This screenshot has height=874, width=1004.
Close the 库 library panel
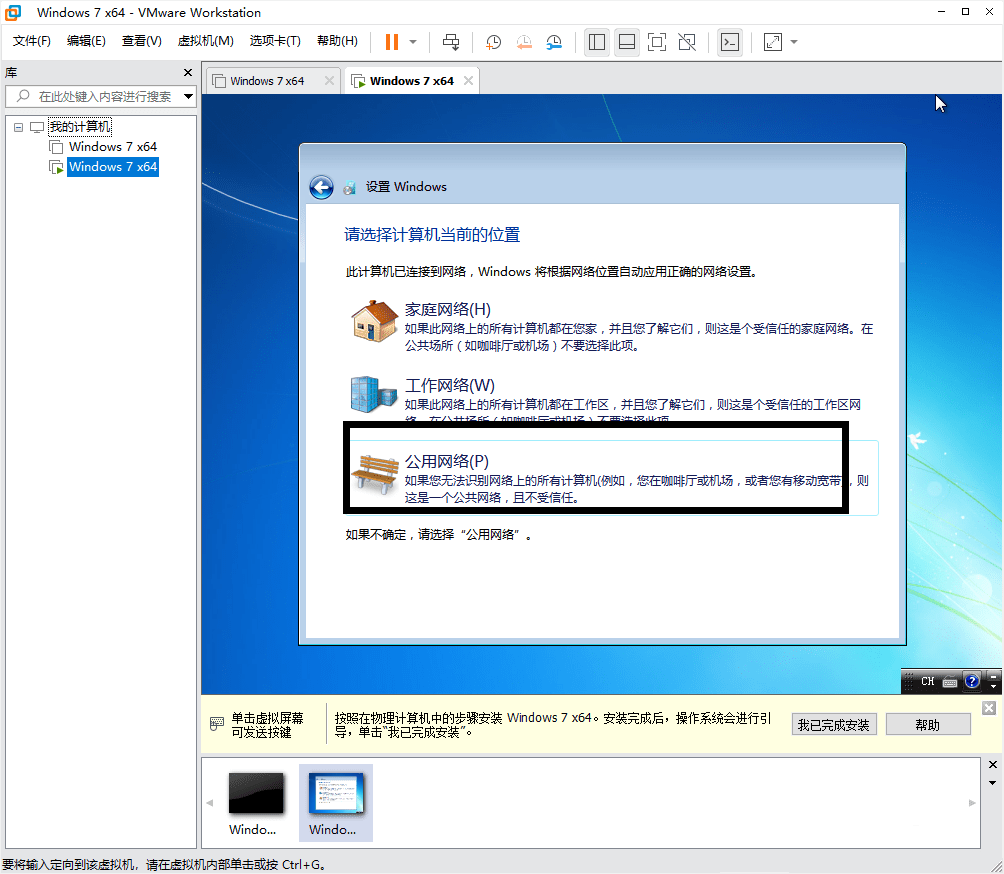pyautogui.click(x=188, y=72)
